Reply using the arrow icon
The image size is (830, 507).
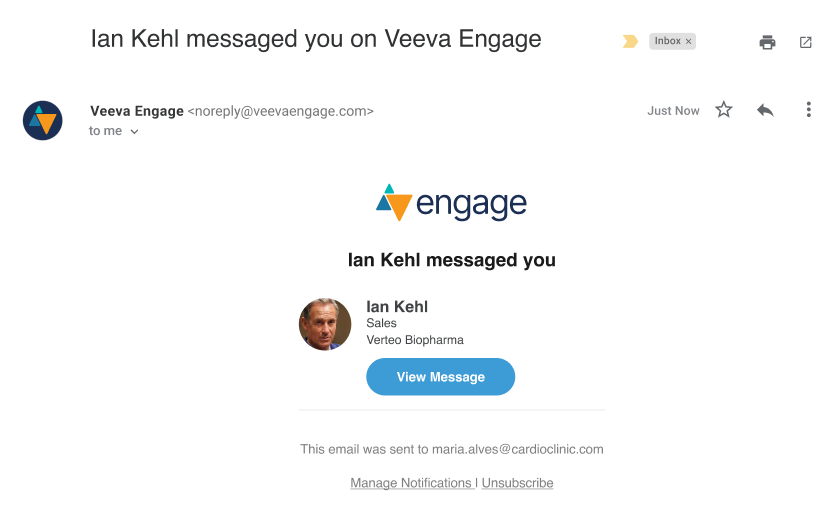(765, 110)
